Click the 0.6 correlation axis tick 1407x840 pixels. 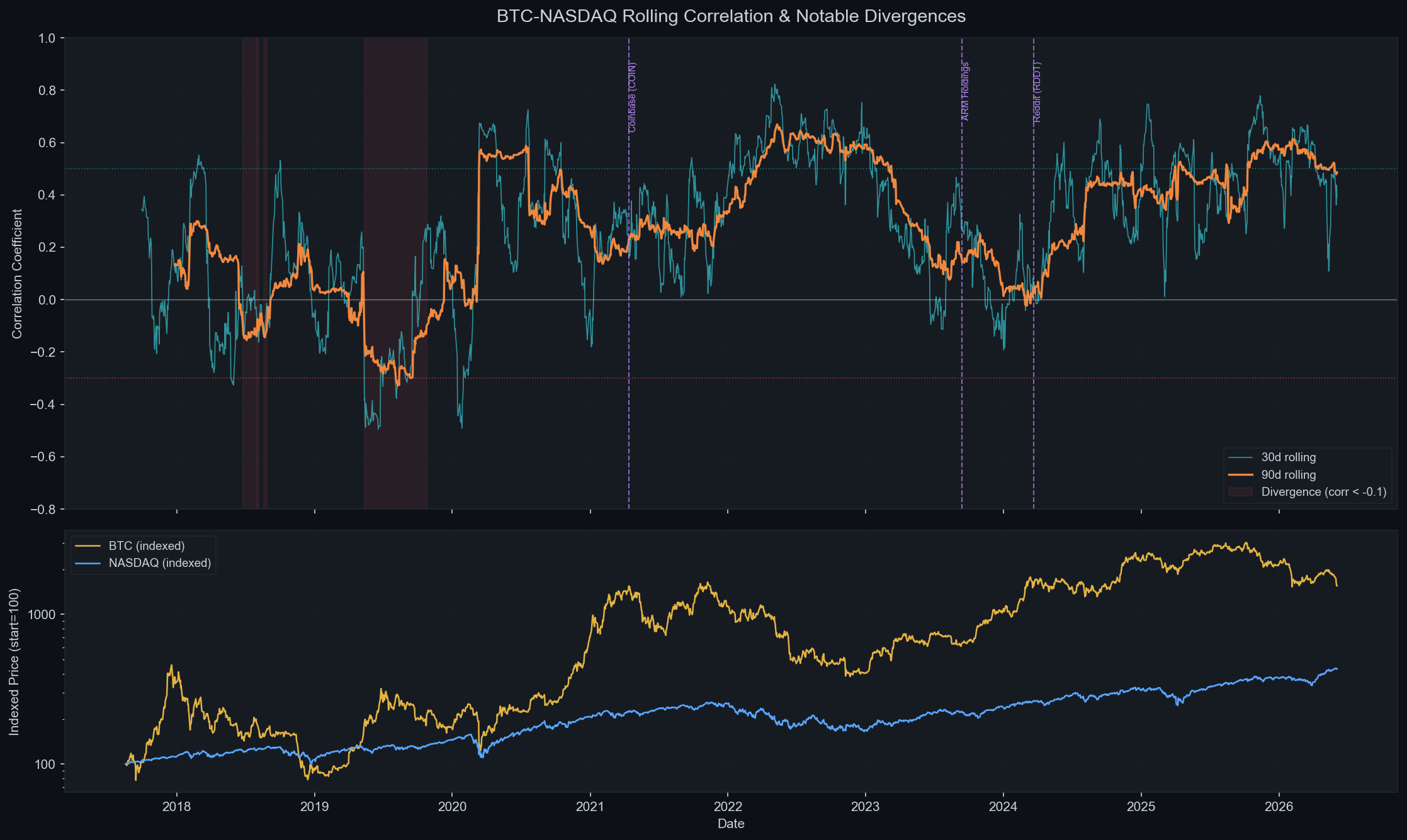pyautogui.click(x=47, y=143)
